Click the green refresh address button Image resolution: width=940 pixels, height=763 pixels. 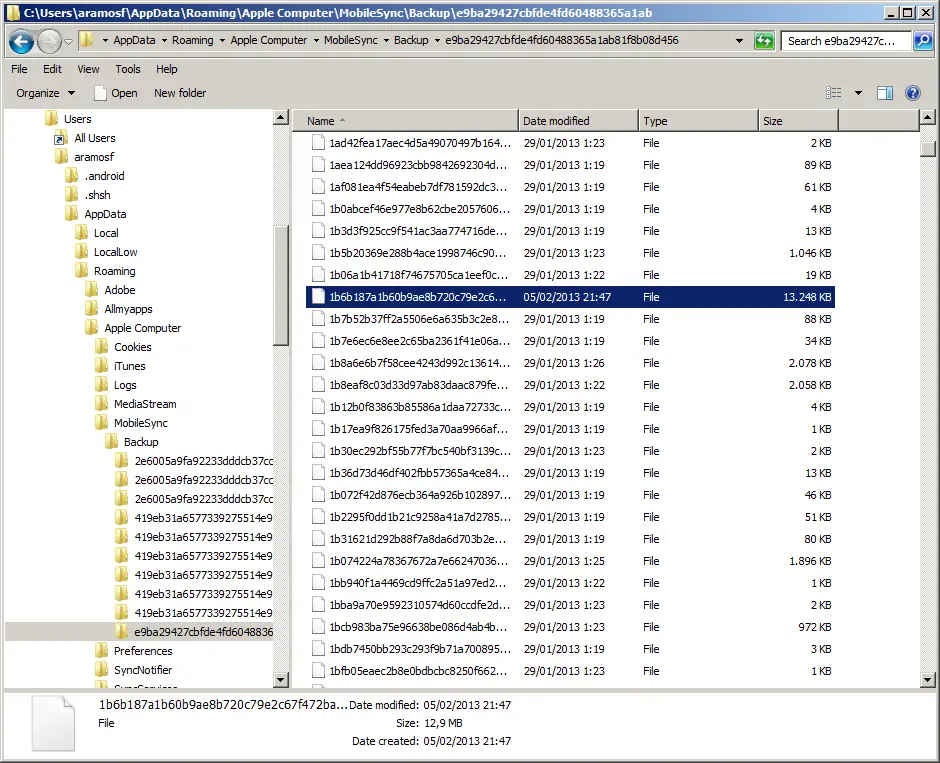coord(764,41)
